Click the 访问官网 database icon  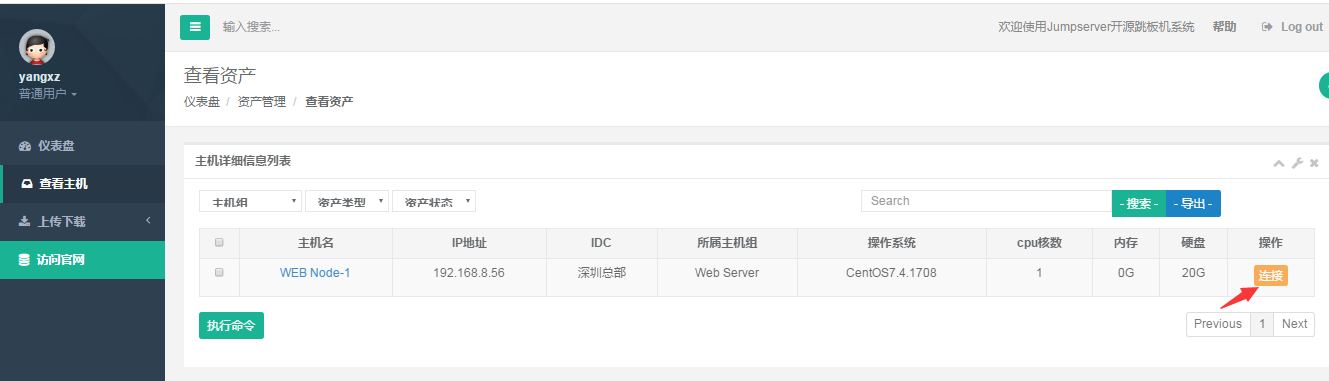(25, 260)
